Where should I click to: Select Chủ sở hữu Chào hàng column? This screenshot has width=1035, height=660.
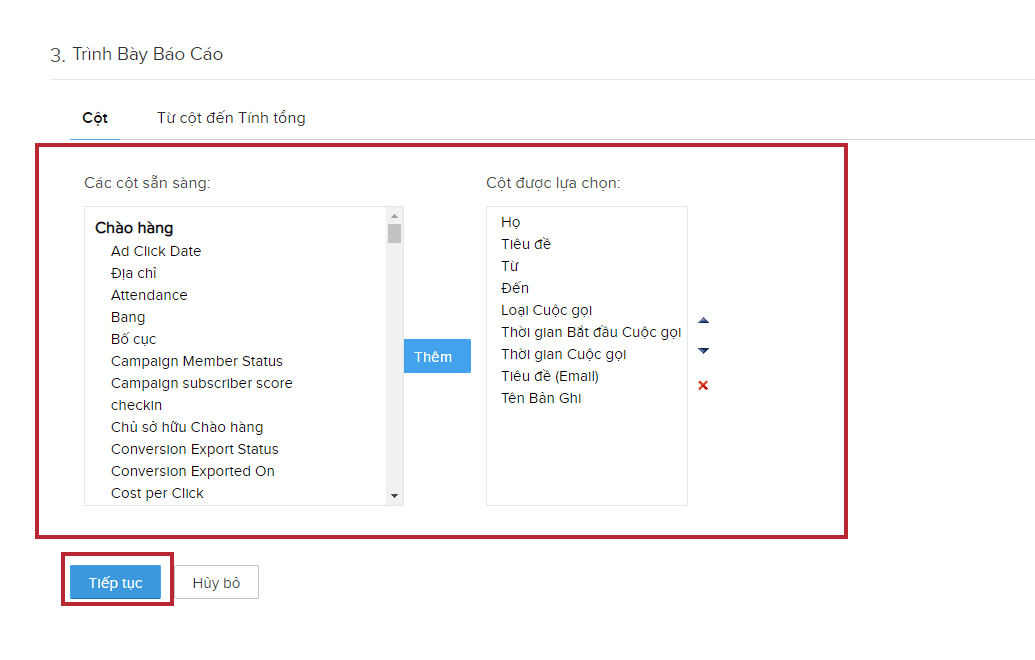(x=187, y=427)
